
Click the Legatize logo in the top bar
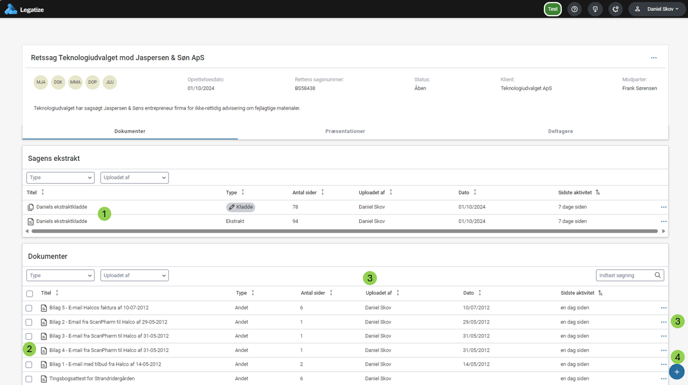24,9
